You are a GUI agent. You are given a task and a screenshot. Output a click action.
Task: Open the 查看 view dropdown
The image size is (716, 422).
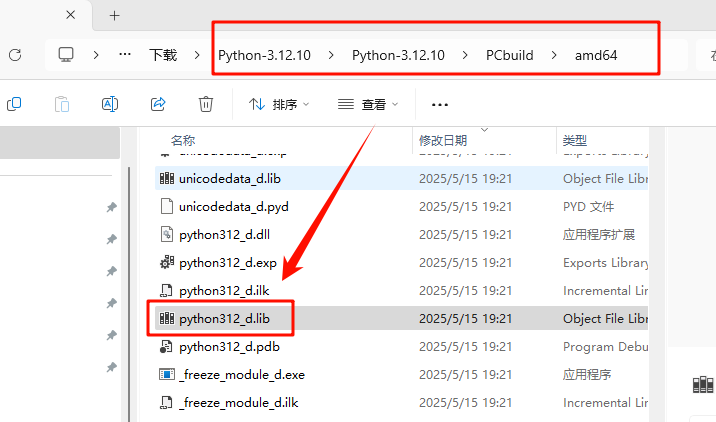pos(368,105)
